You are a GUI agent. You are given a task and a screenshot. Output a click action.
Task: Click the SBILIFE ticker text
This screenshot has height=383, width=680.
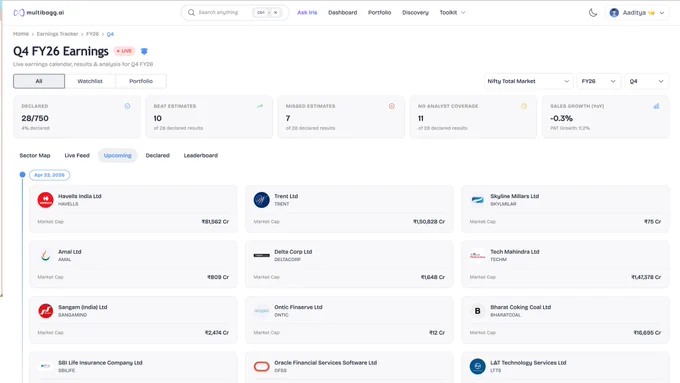[x=67, y=370]
